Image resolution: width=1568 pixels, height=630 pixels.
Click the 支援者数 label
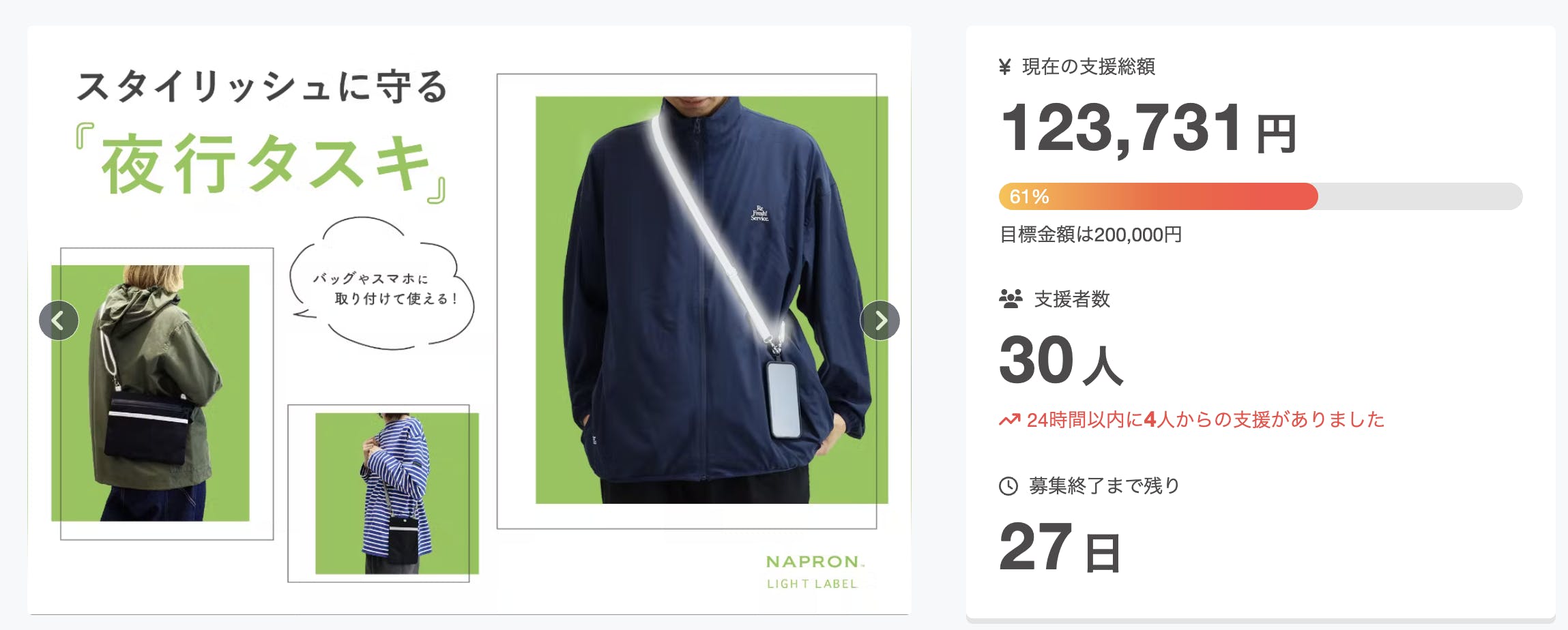[1072, 299]
